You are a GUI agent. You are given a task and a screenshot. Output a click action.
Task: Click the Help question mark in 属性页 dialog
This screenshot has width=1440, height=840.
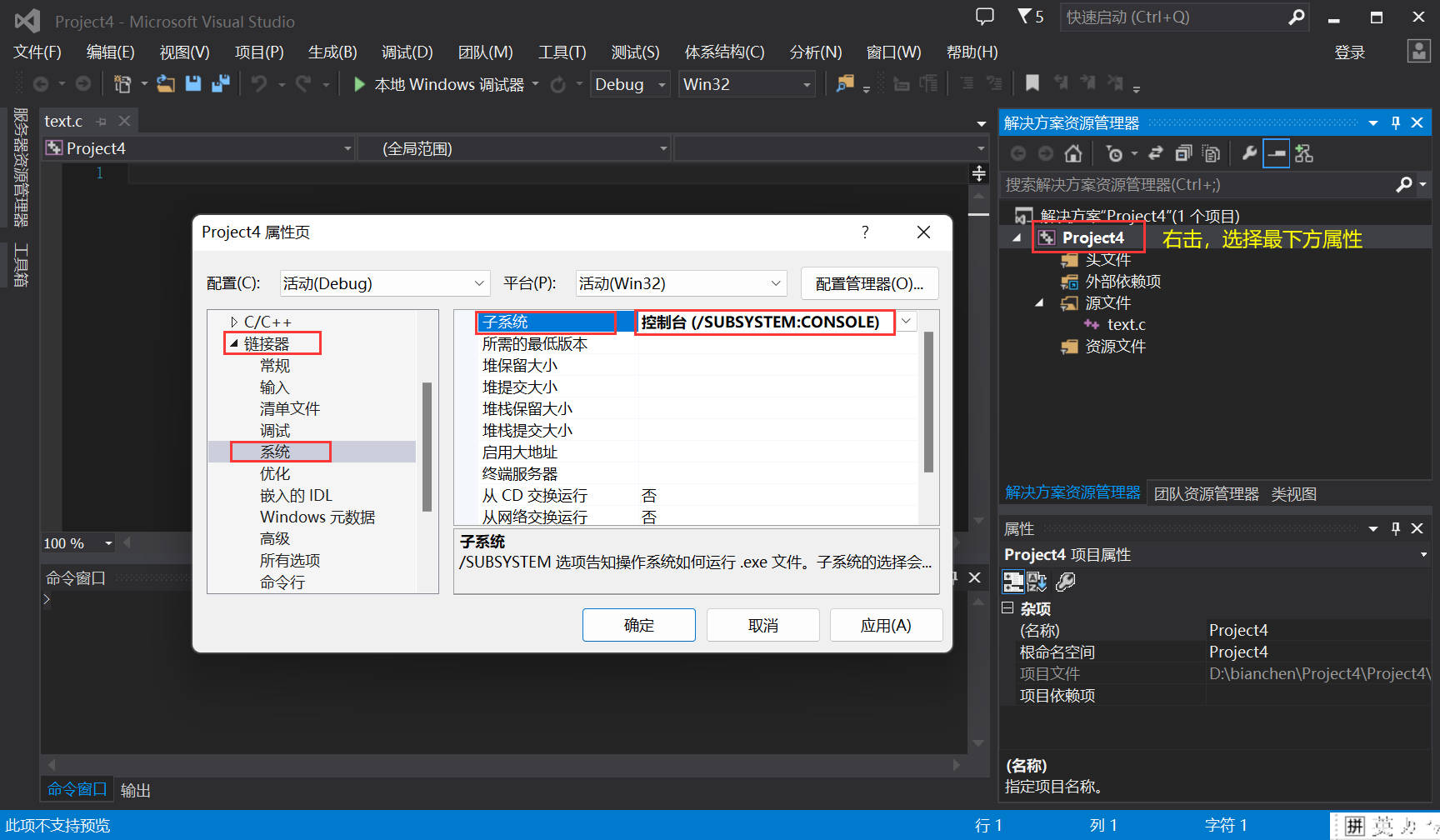pos(865,232)
